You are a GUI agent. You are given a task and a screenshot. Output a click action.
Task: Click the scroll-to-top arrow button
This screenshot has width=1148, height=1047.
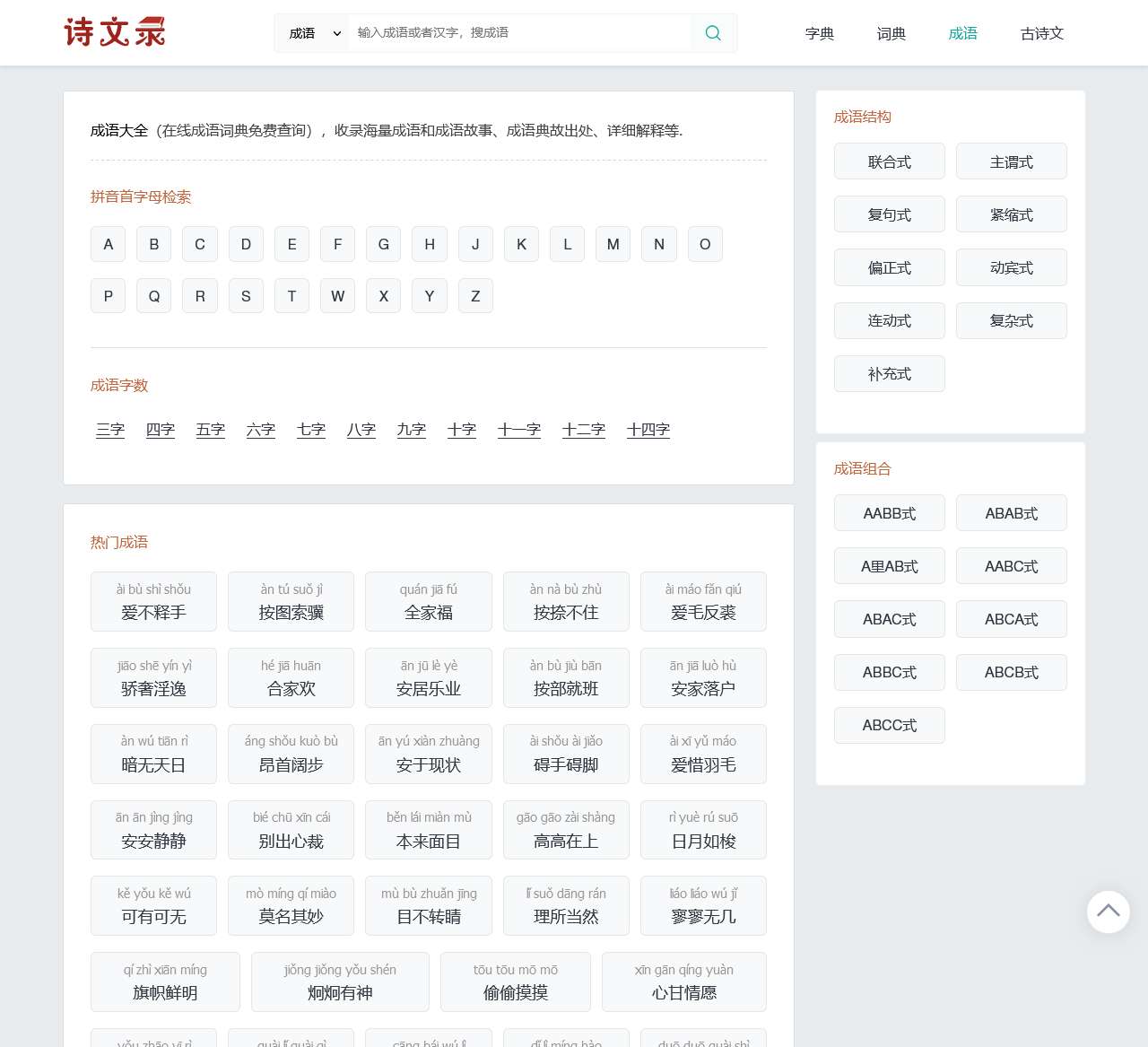coord(1108,912)
